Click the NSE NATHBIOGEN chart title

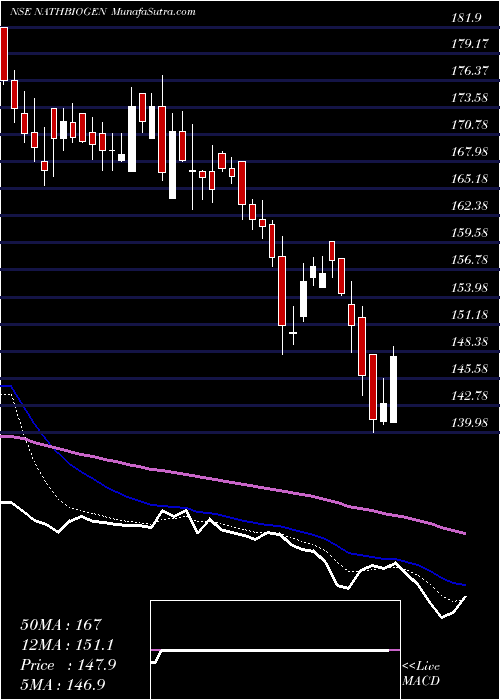pyautogui.click(x=58, y=12)
